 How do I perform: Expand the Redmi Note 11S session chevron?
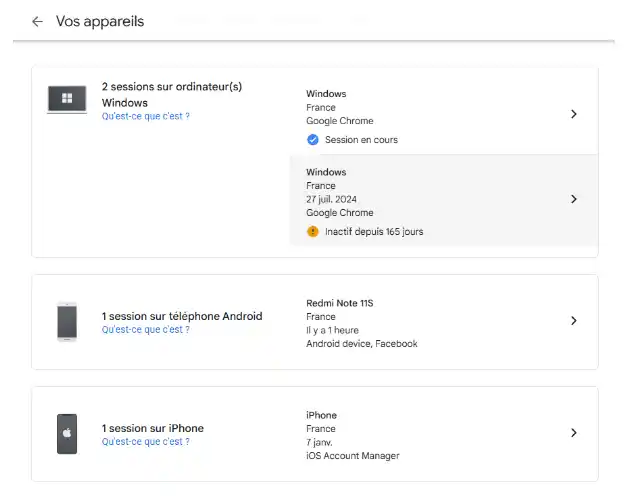[x=573, y=321]
